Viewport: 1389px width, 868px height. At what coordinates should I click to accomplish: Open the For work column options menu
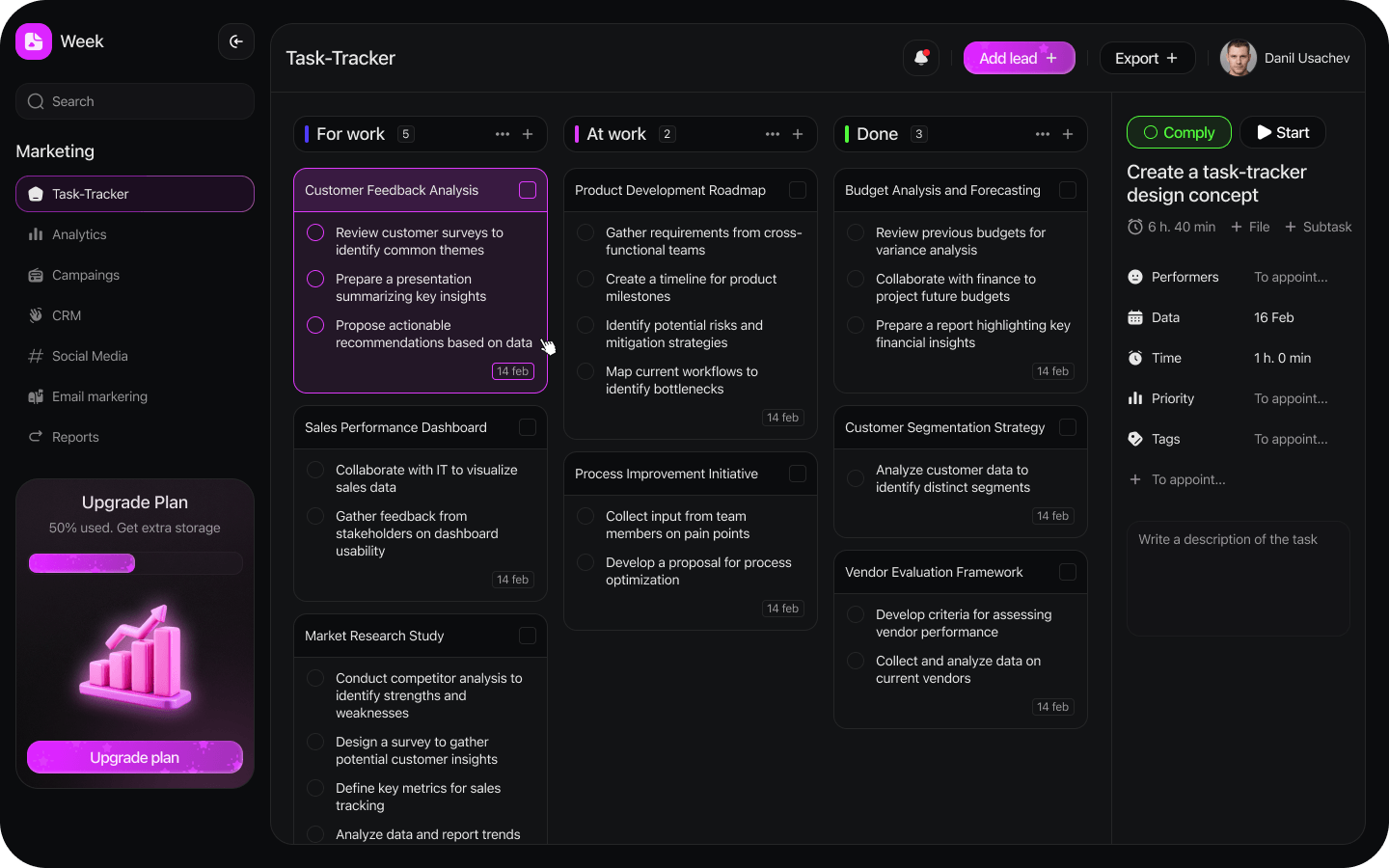tap(503, 134)
